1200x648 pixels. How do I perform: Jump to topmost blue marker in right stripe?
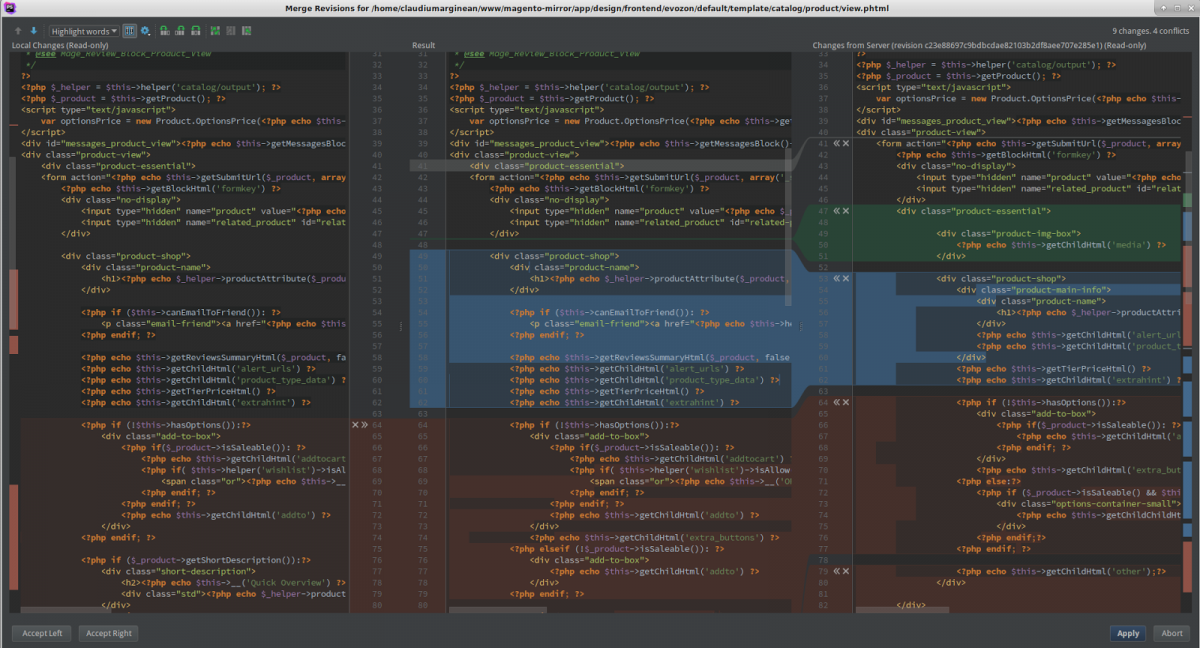tap(1188, 225)
